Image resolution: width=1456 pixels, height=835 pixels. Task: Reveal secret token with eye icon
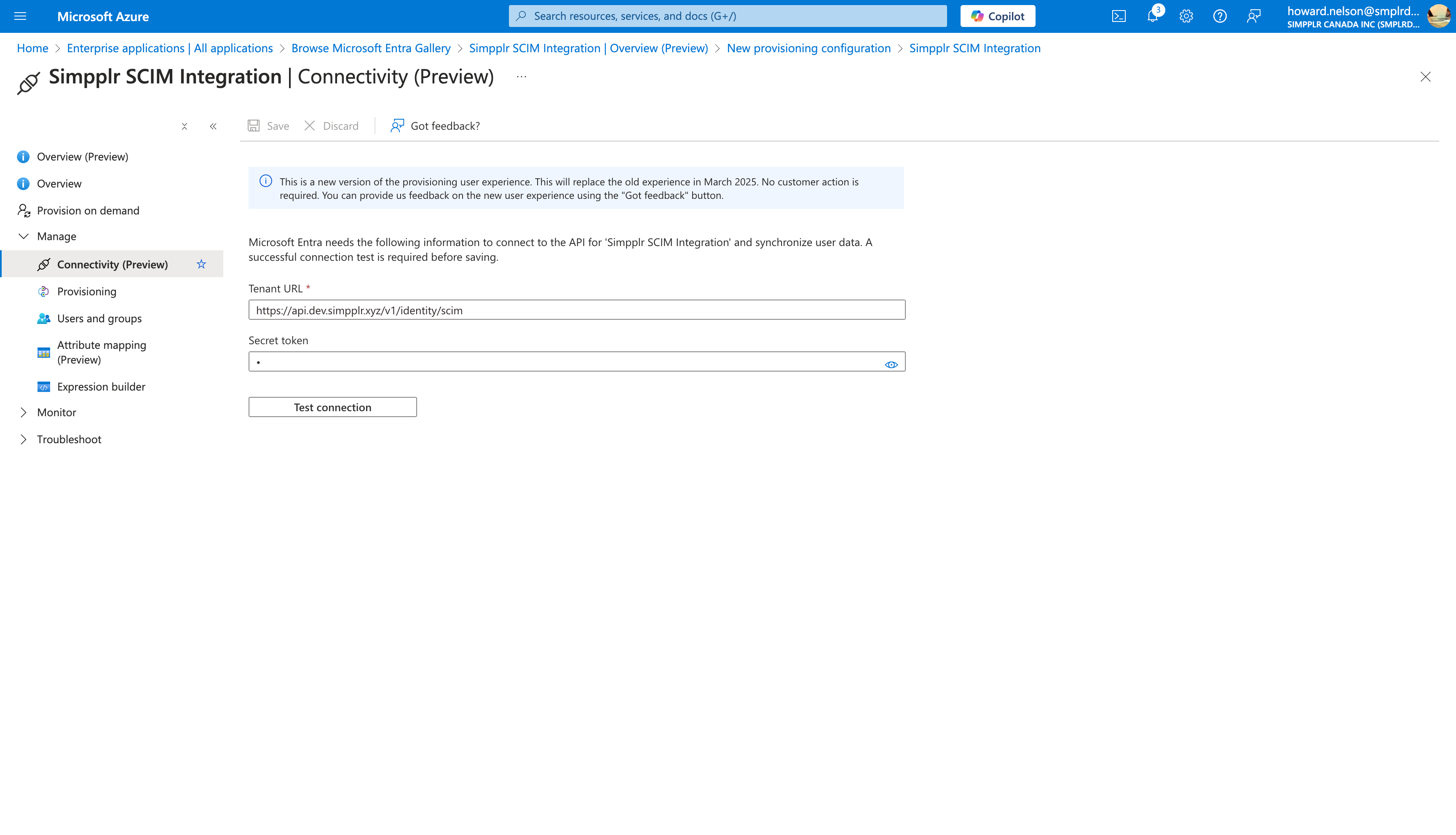tap(891, 365)
